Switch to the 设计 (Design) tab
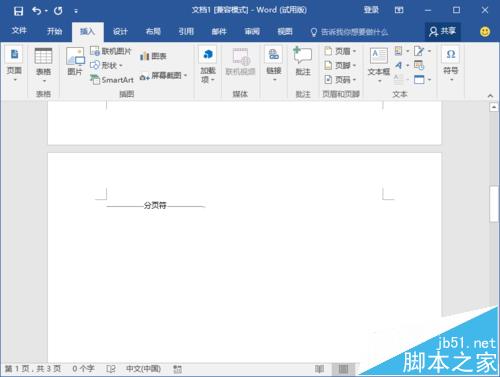Viewport: 500px width, 377px height. click(120, 32)
